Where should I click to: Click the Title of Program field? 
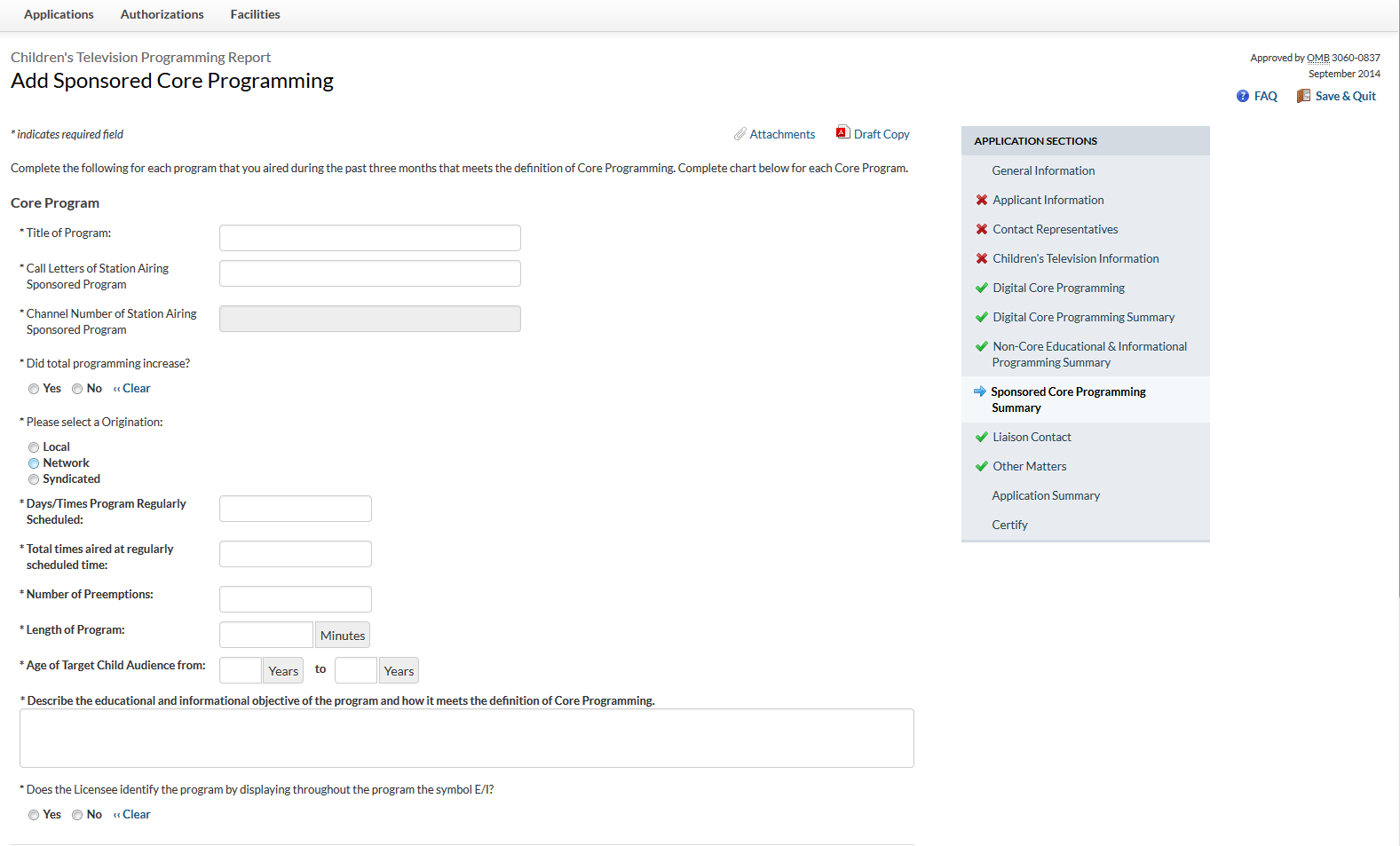click(x=369, y=238)
